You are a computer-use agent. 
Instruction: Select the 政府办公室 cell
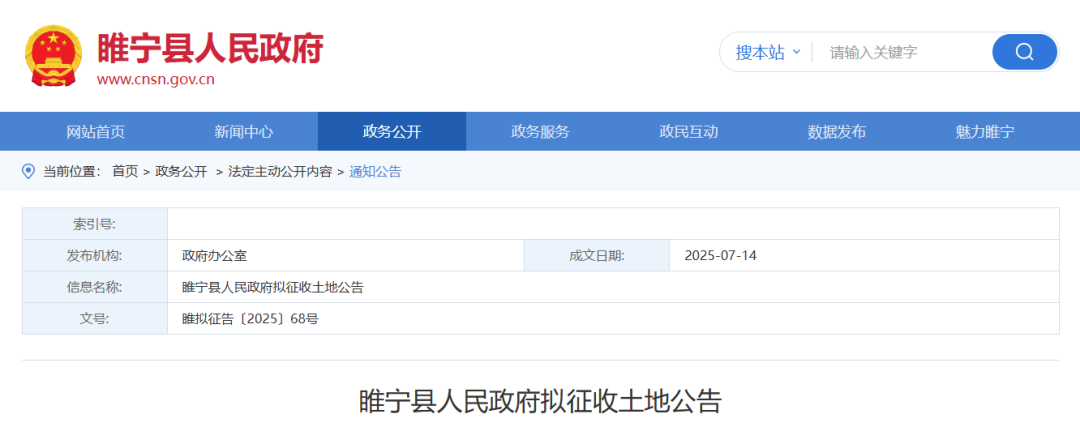(346, 256)
